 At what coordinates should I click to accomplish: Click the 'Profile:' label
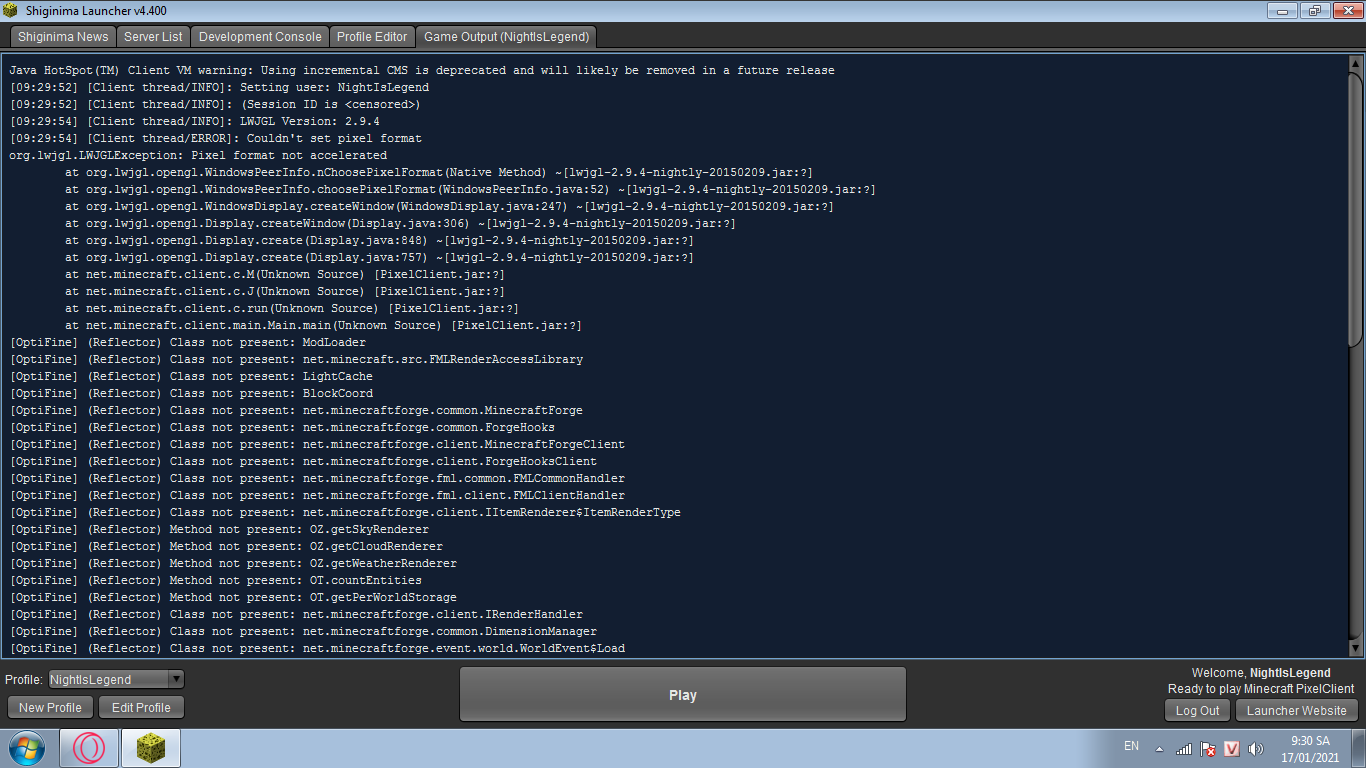24,680
